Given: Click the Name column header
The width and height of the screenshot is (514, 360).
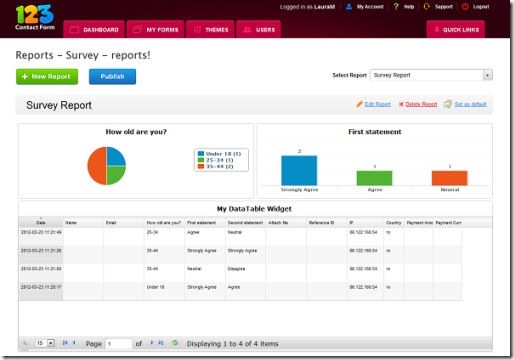Looking at the screenshot, I should pyautogui.click(x=83, y=222).
